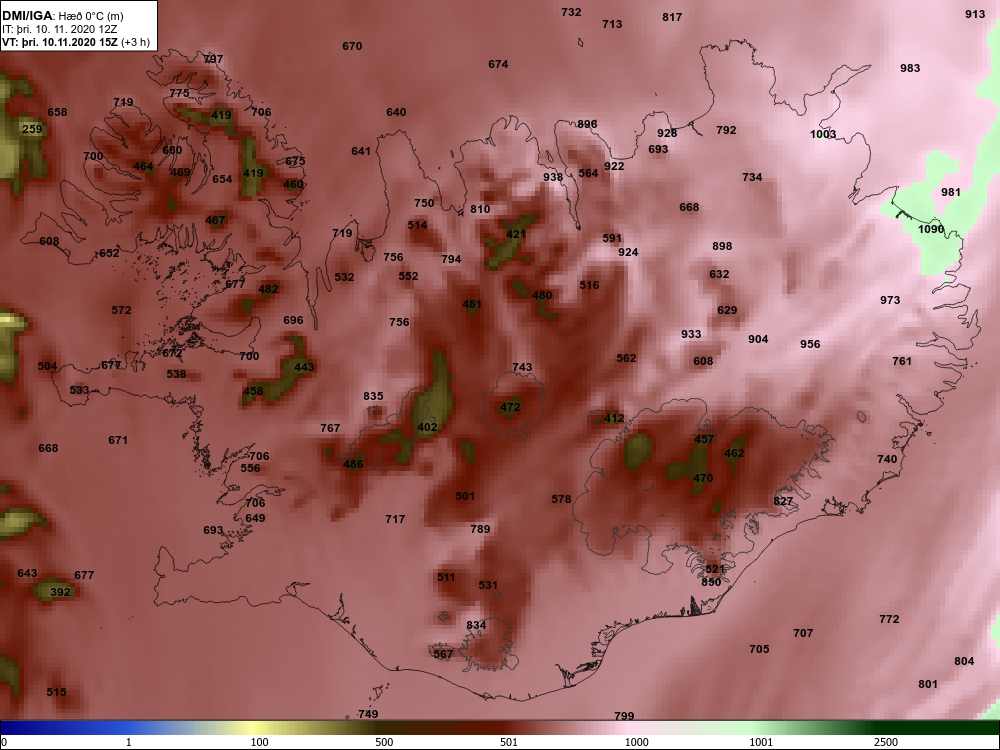Select the map value 640

tap(396, 112)
